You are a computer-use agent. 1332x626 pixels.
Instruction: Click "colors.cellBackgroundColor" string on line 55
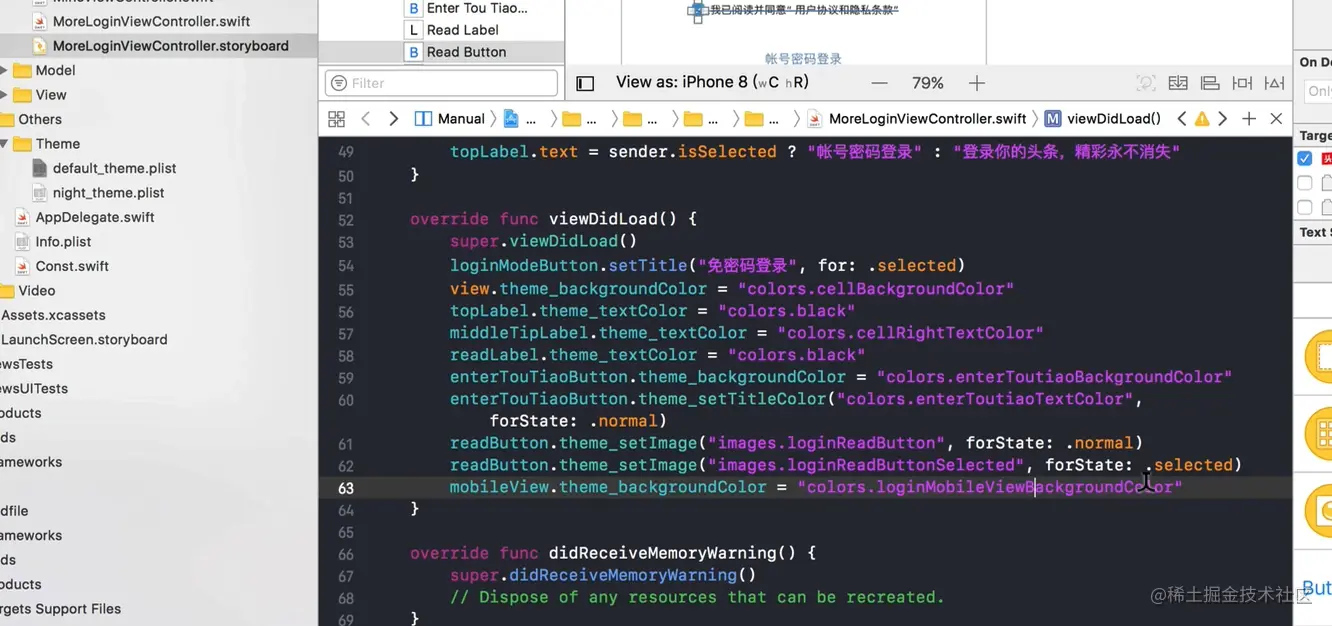coord(876,289)
